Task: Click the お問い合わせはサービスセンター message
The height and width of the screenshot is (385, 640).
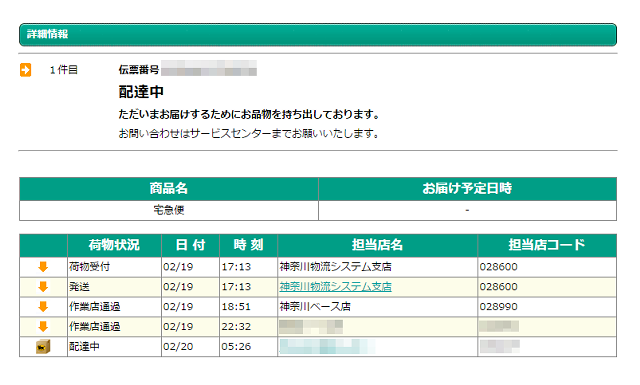Action: click(249, 134)
